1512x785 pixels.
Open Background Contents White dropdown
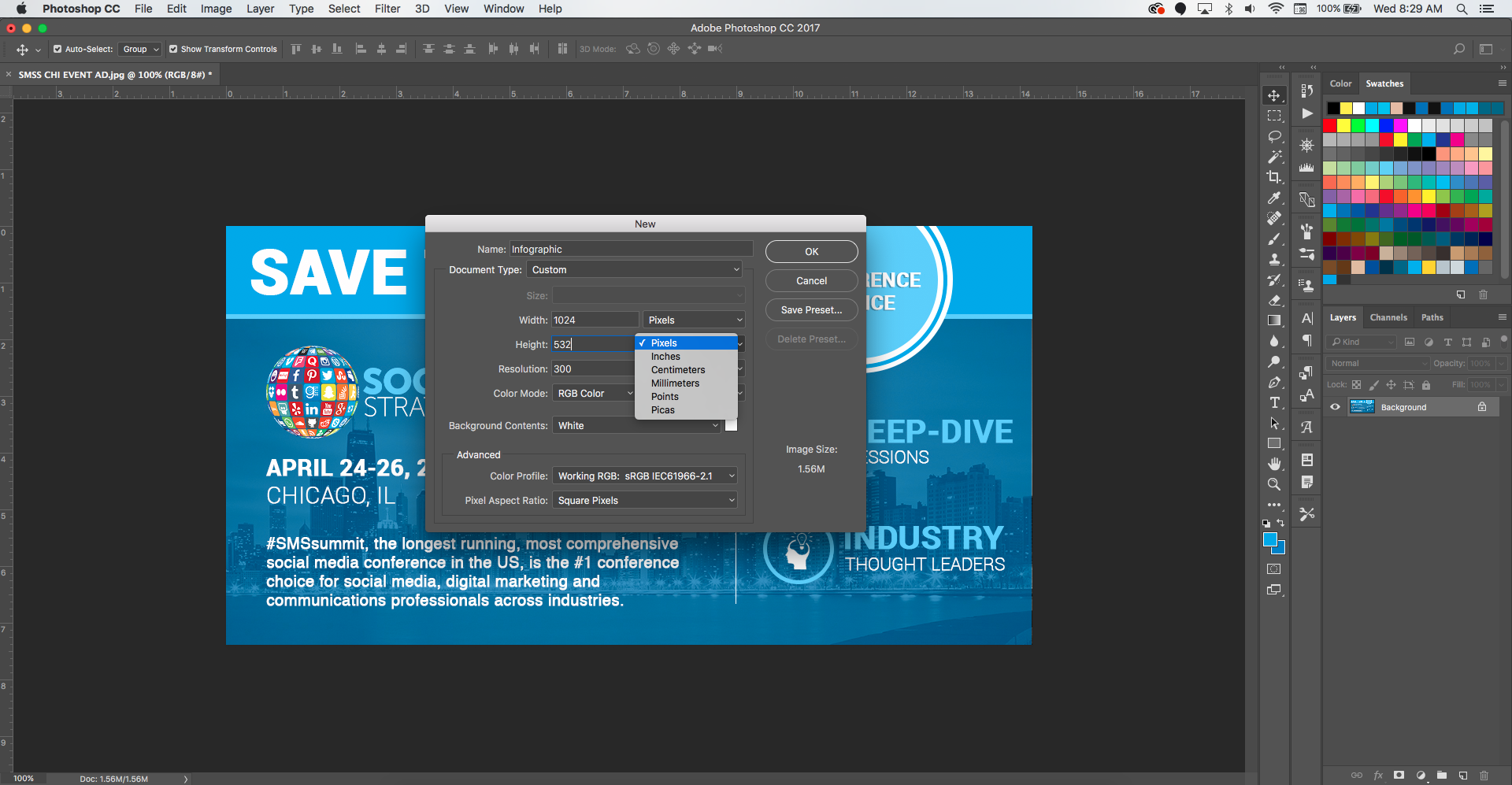point(636,425)
